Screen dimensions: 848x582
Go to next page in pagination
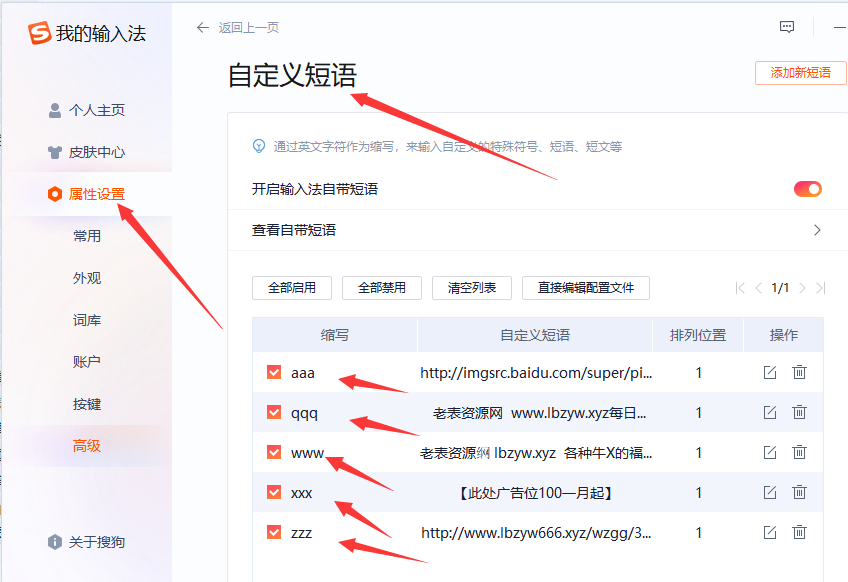802,288
